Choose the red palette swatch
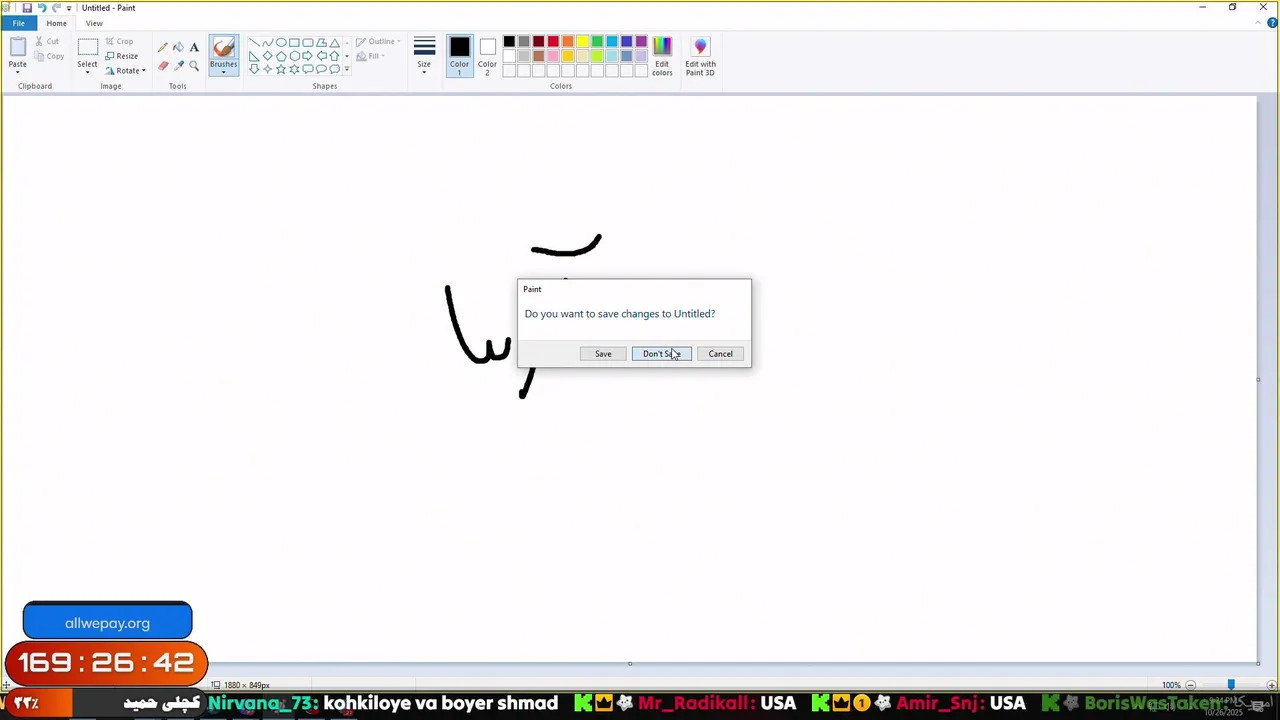This screenshot has height=720, width=1280. click(x=553, y=41)
